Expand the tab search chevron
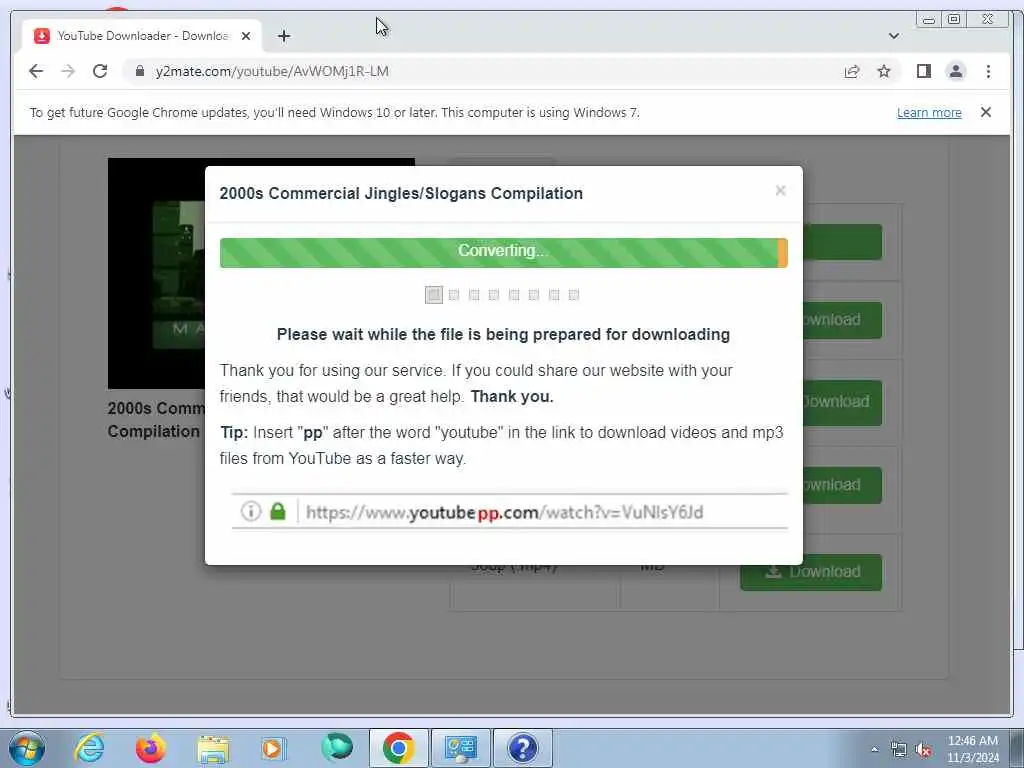Image resolution: width=1024 pixels, height=768 pixels. coord(893,36)
